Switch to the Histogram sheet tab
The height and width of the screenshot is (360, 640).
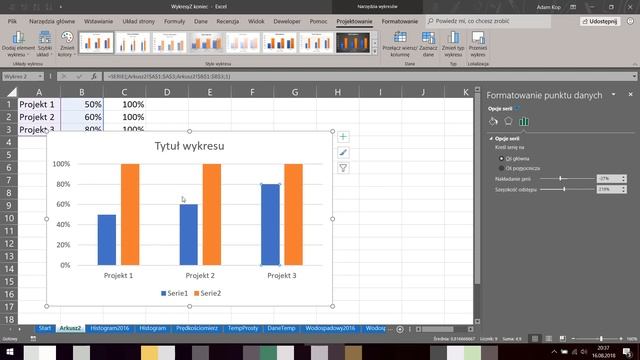[x=153, y=329]
